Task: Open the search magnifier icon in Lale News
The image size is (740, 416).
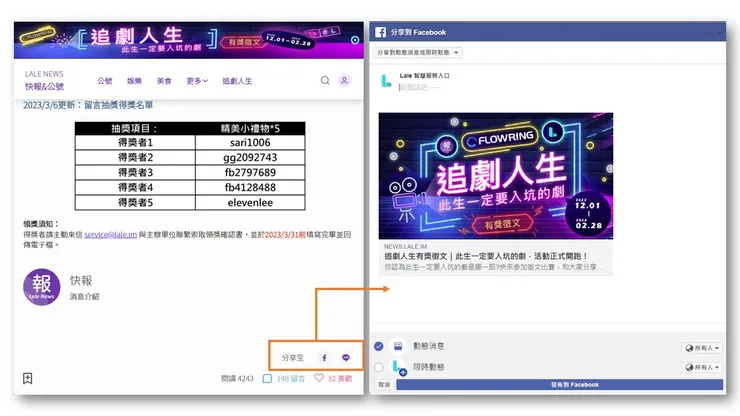Action: [325, 81]
